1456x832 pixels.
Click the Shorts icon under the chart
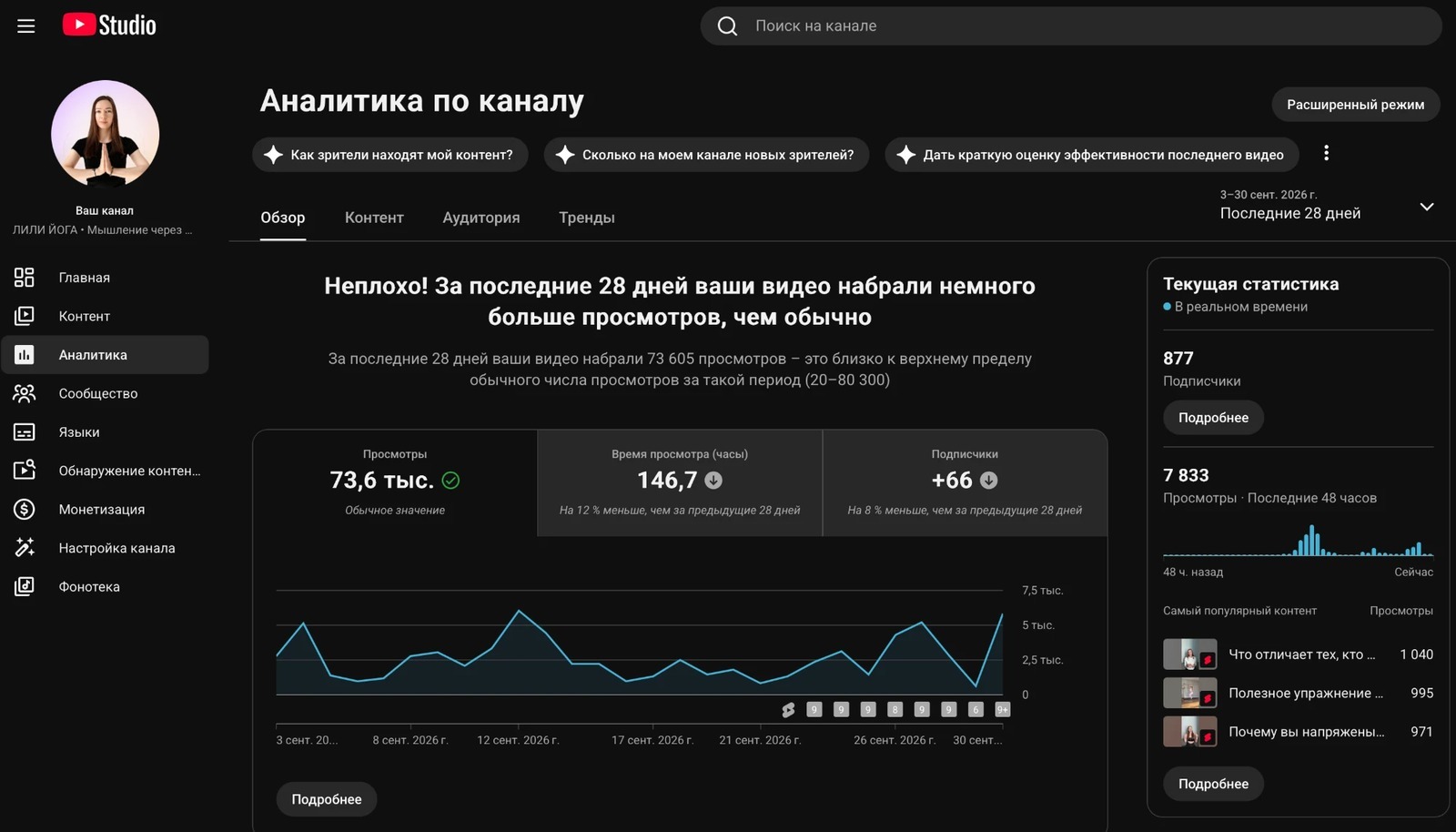(788, 710)
